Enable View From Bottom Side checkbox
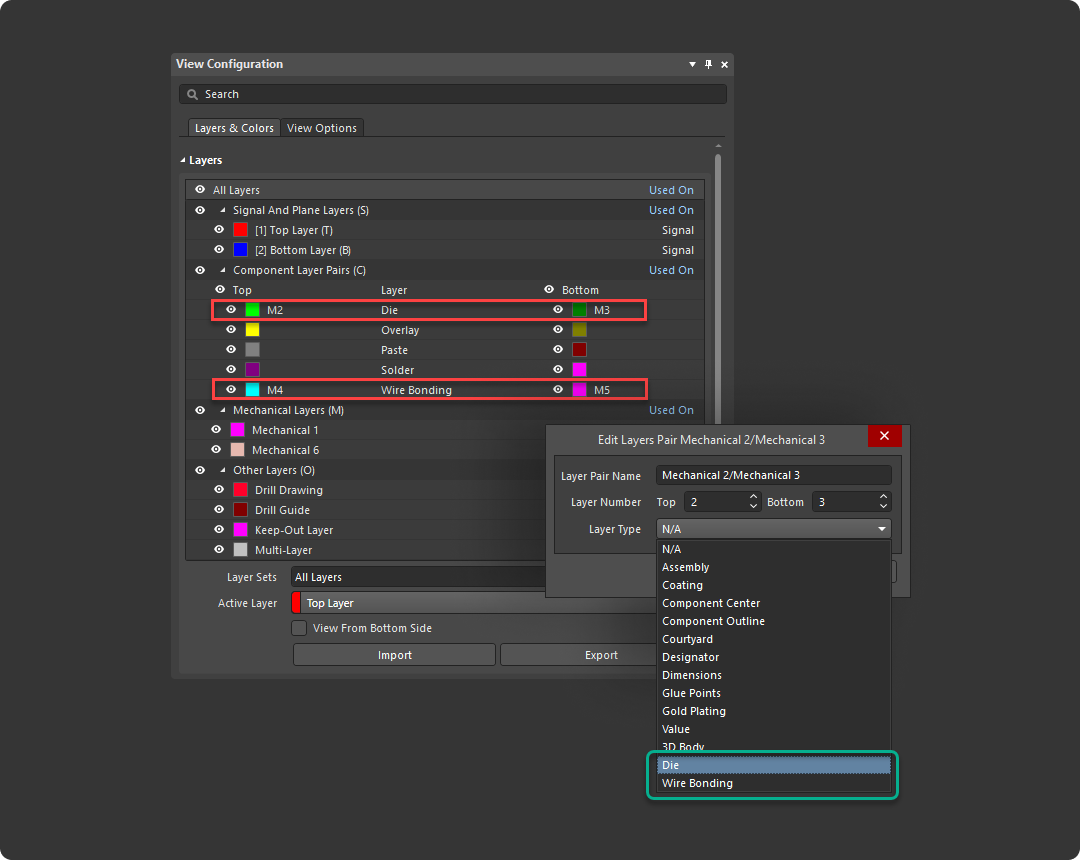Image resolution: width=1080 pixels, height=860 pixels. point(299,628)
